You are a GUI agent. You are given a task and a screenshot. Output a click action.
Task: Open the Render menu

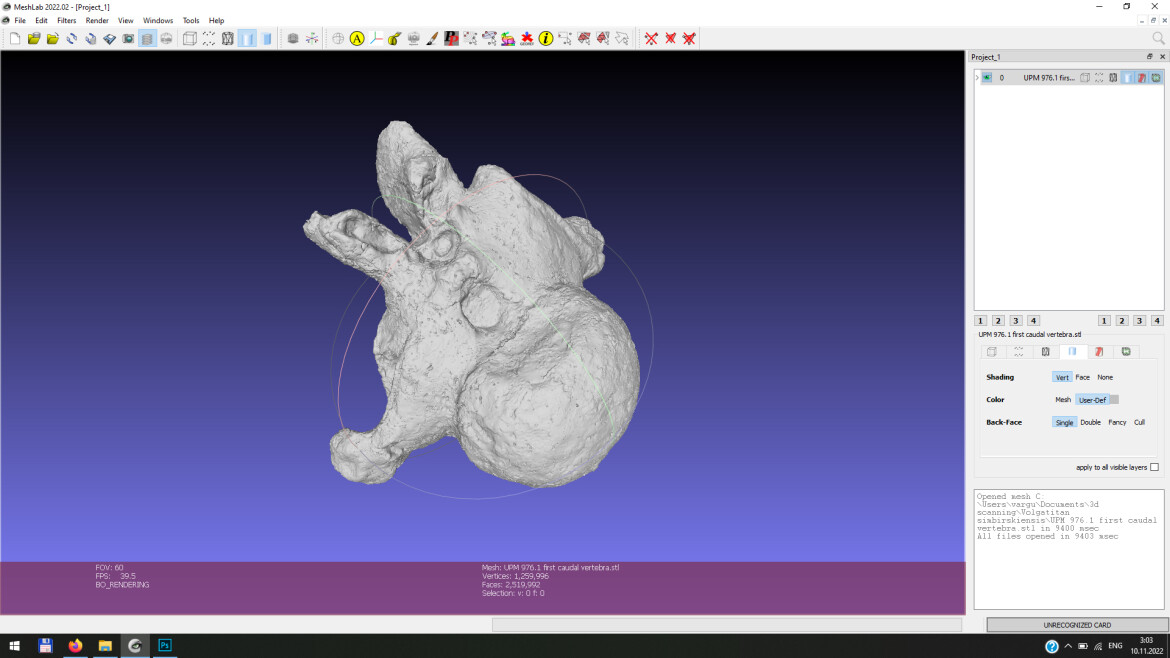coord(97,20)
